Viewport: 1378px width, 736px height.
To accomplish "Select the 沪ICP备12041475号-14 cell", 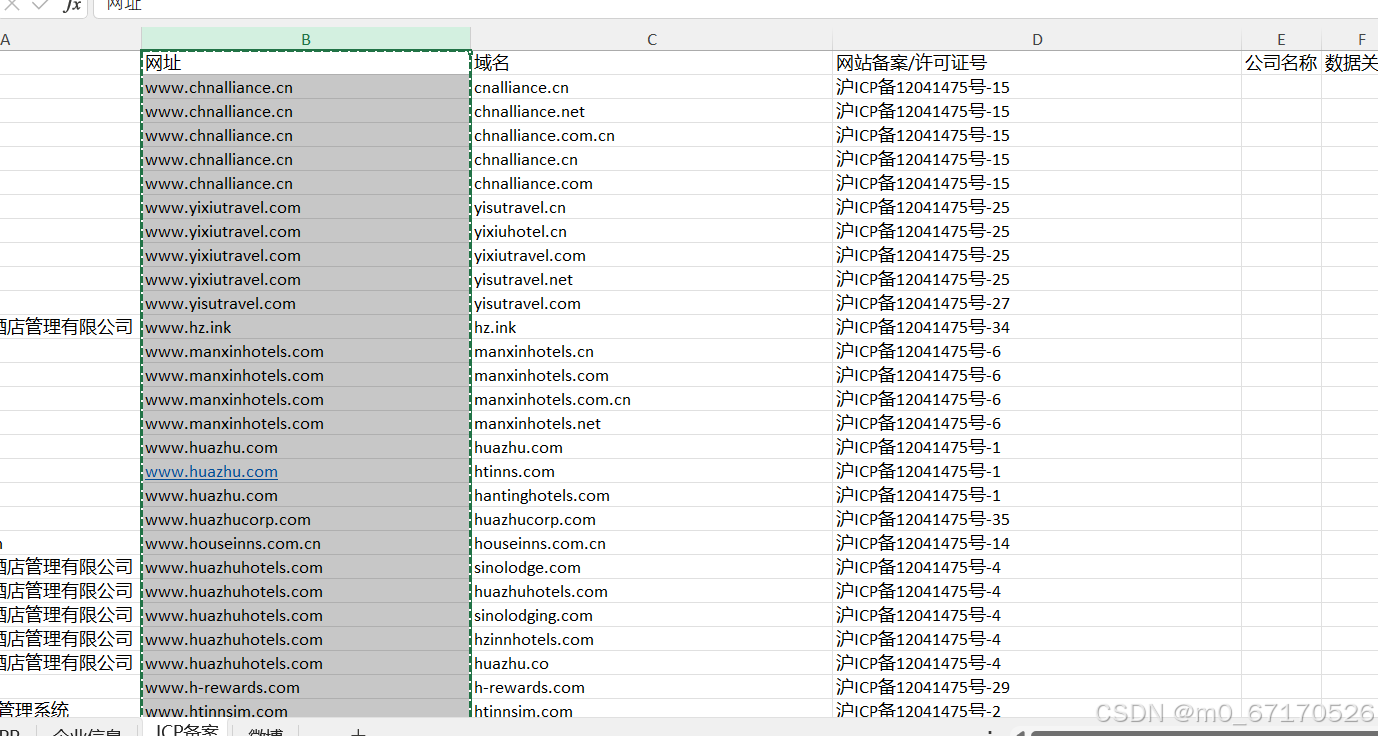I will tap(1037, 543).
